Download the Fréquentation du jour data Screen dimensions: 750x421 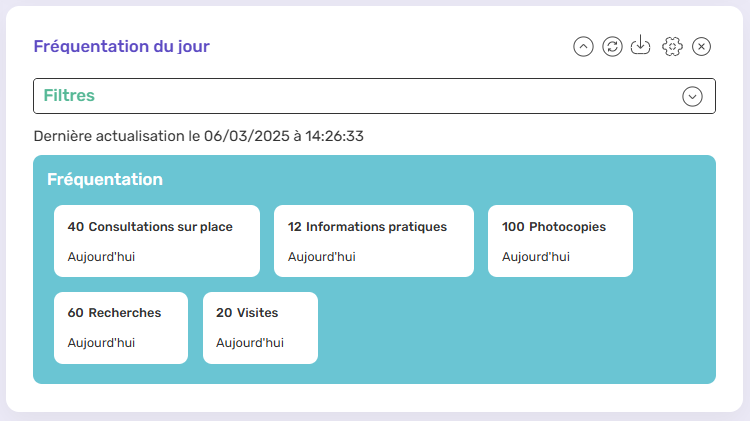click(x=641, y=47)
